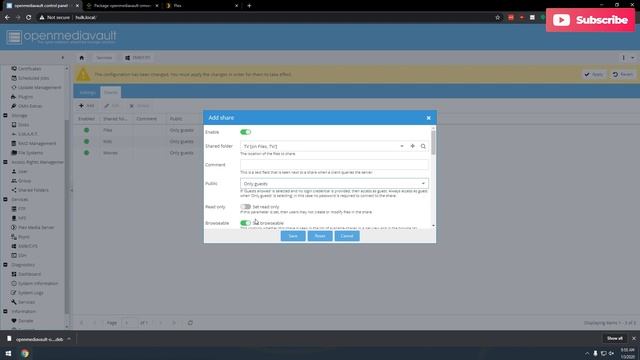Collapse the navigation sidebar panel
Screen dimensions: 640x360
tap(62, 58)
